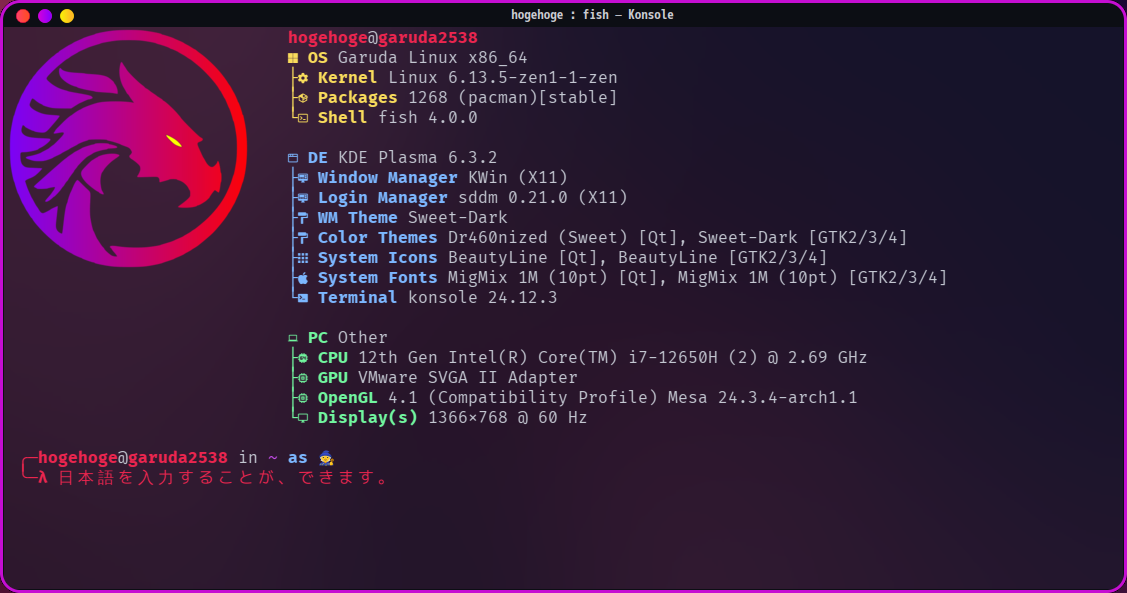Viewport: 1127px width, 593px height.
Task: Click the System Icons grid icon
Action: point(303,258)
